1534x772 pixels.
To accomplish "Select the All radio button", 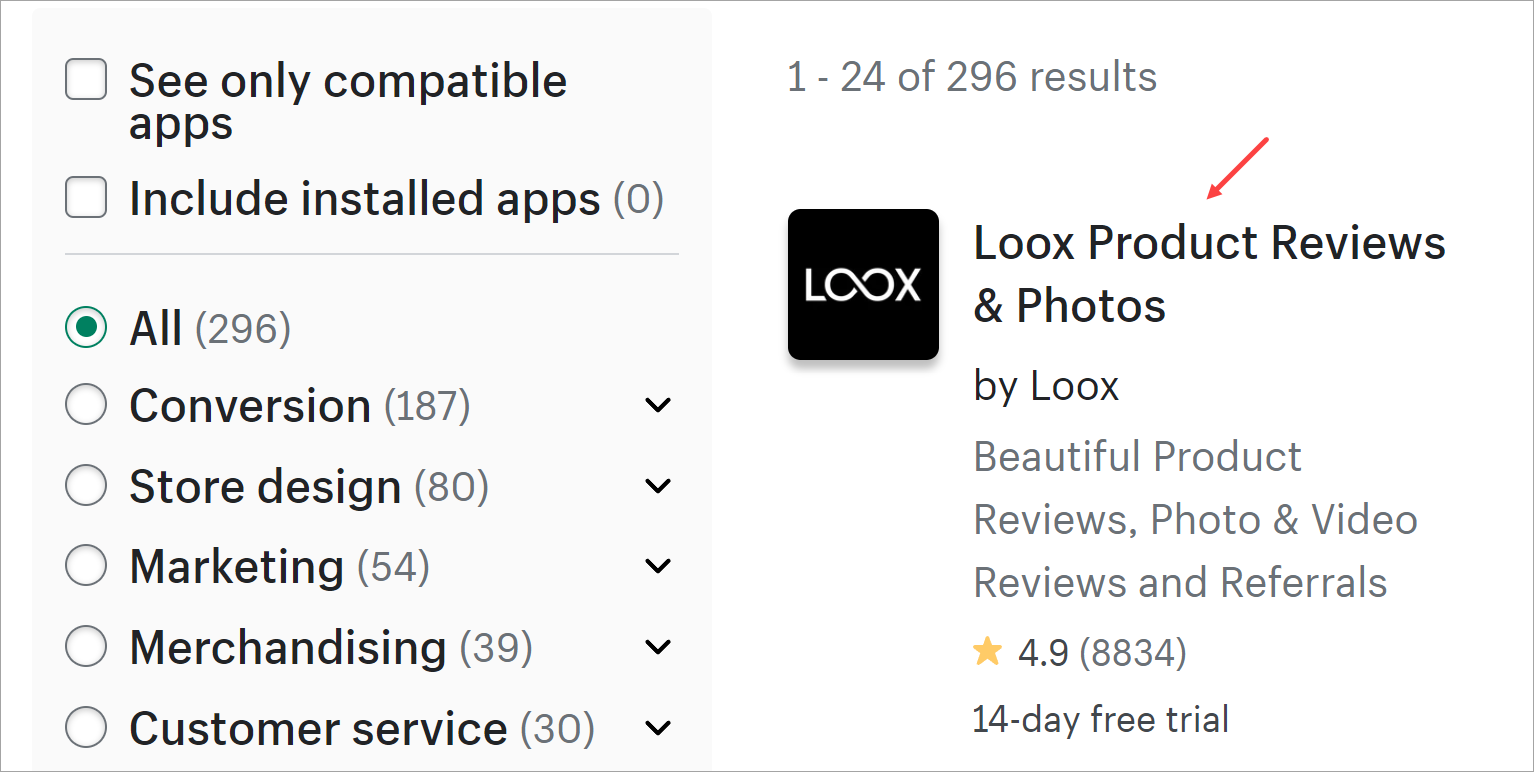I will click(86, 327).
